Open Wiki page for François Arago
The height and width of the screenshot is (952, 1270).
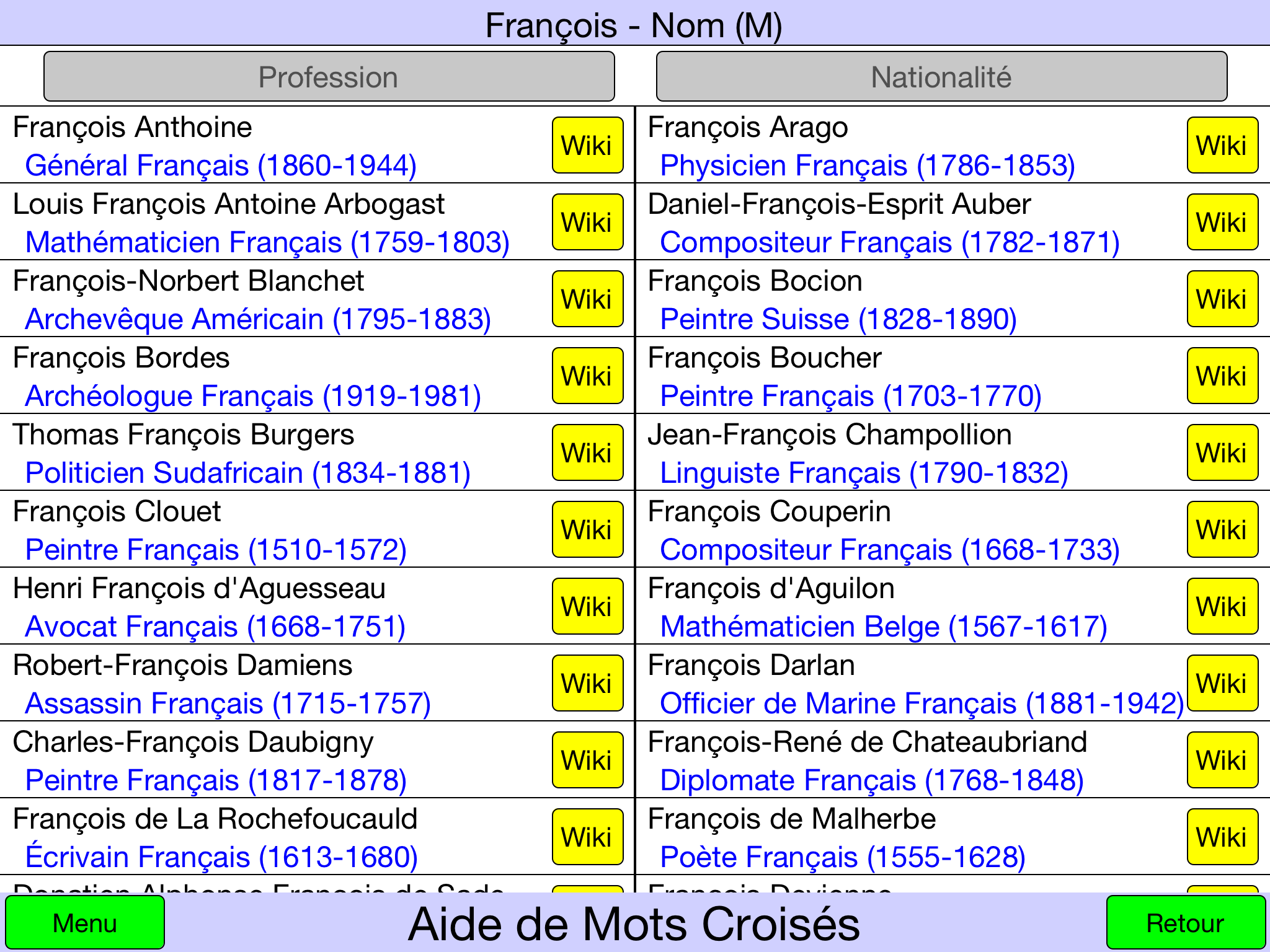point(1222,145)
